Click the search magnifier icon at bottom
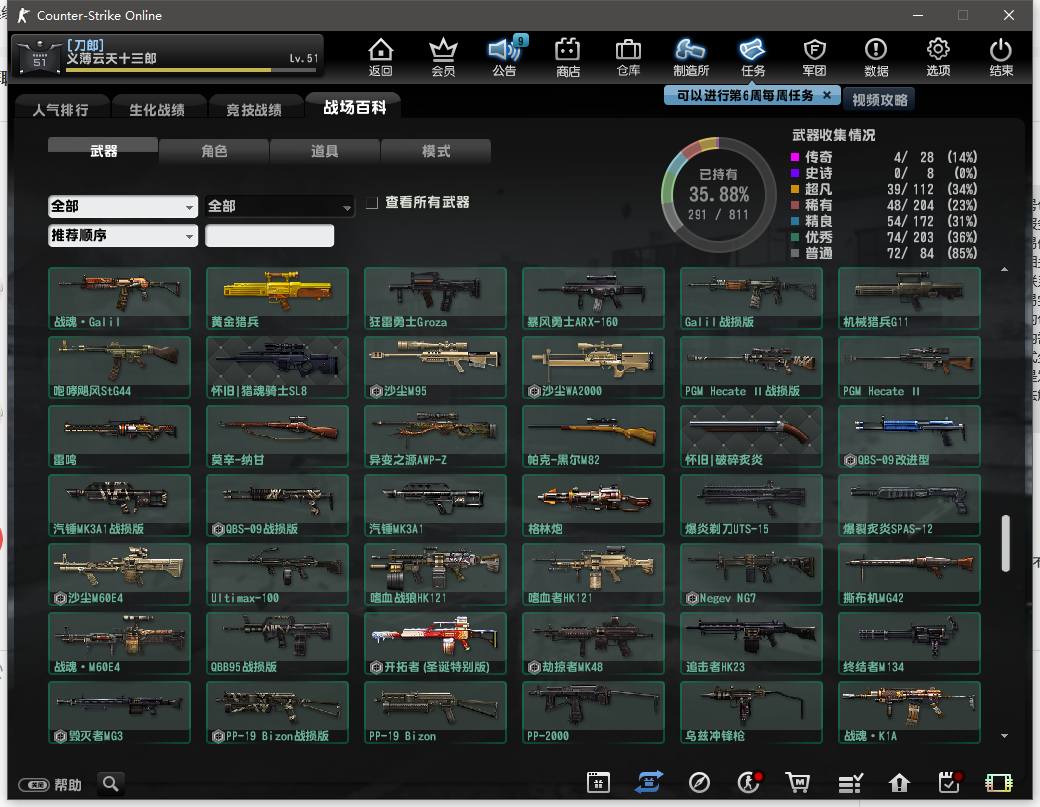The width and height of the screenshot is (1040, 807). coord(111,784)
